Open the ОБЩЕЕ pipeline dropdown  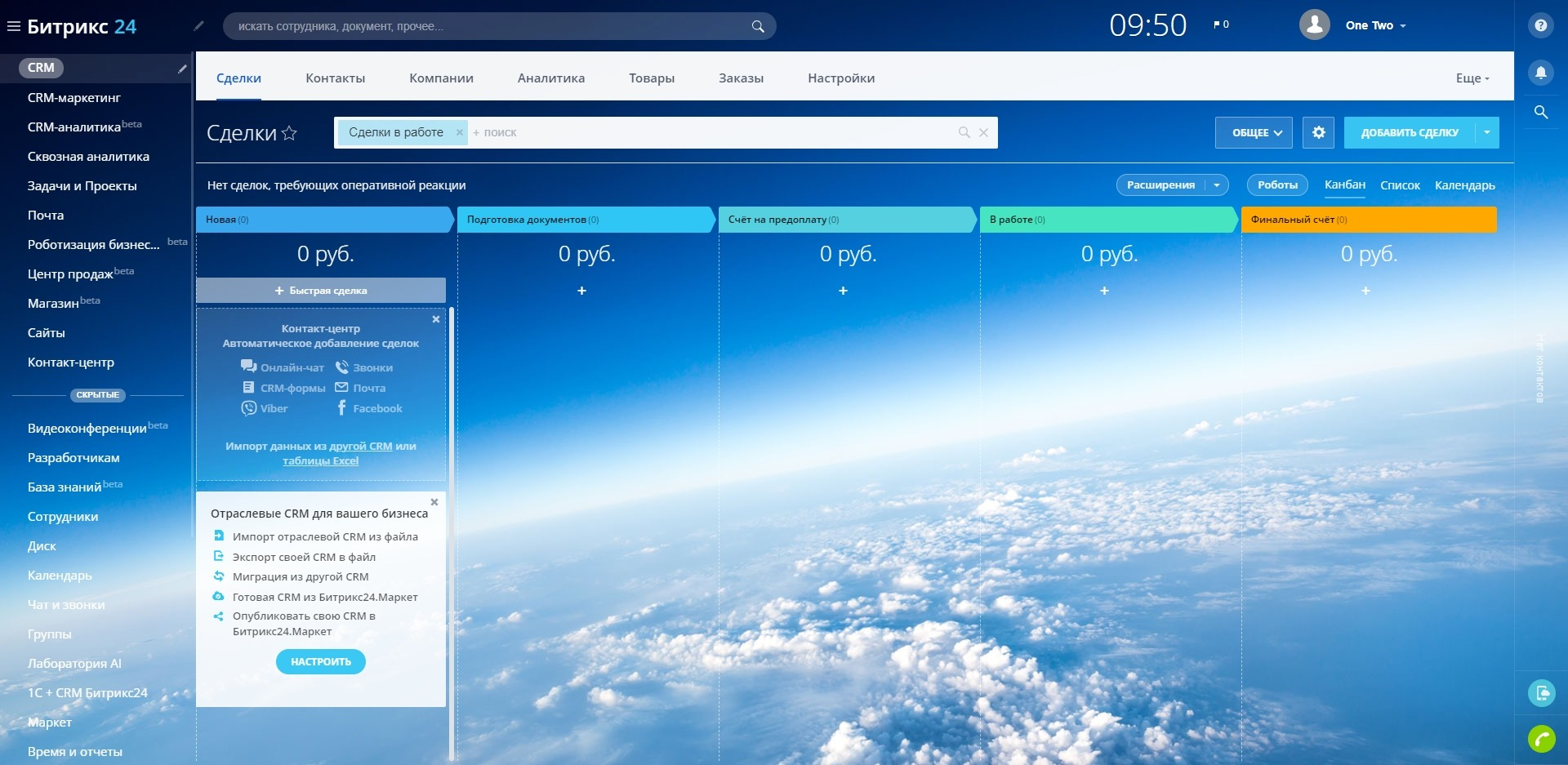tap(1254, 132)
